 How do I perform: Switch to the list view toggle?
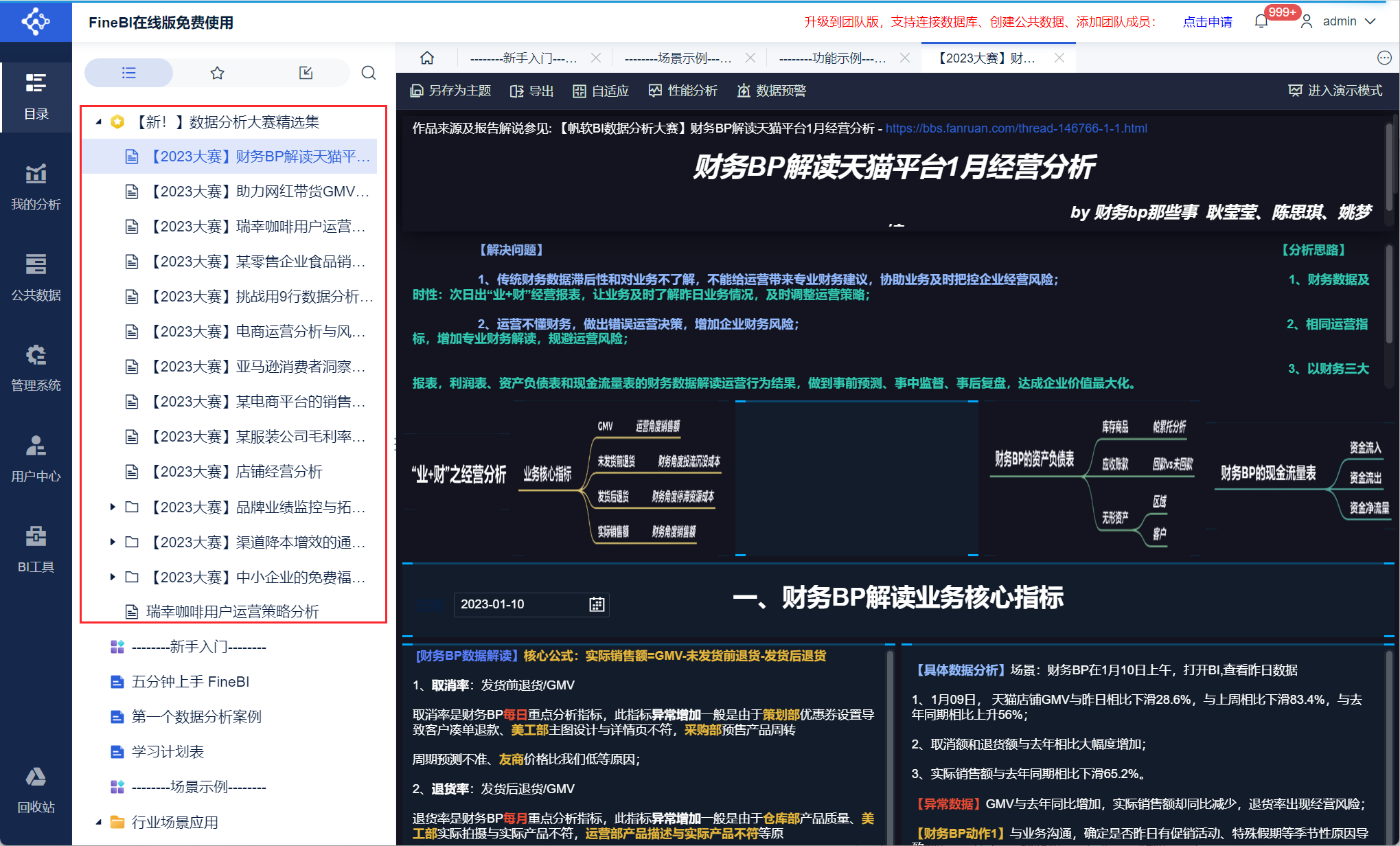129,73
